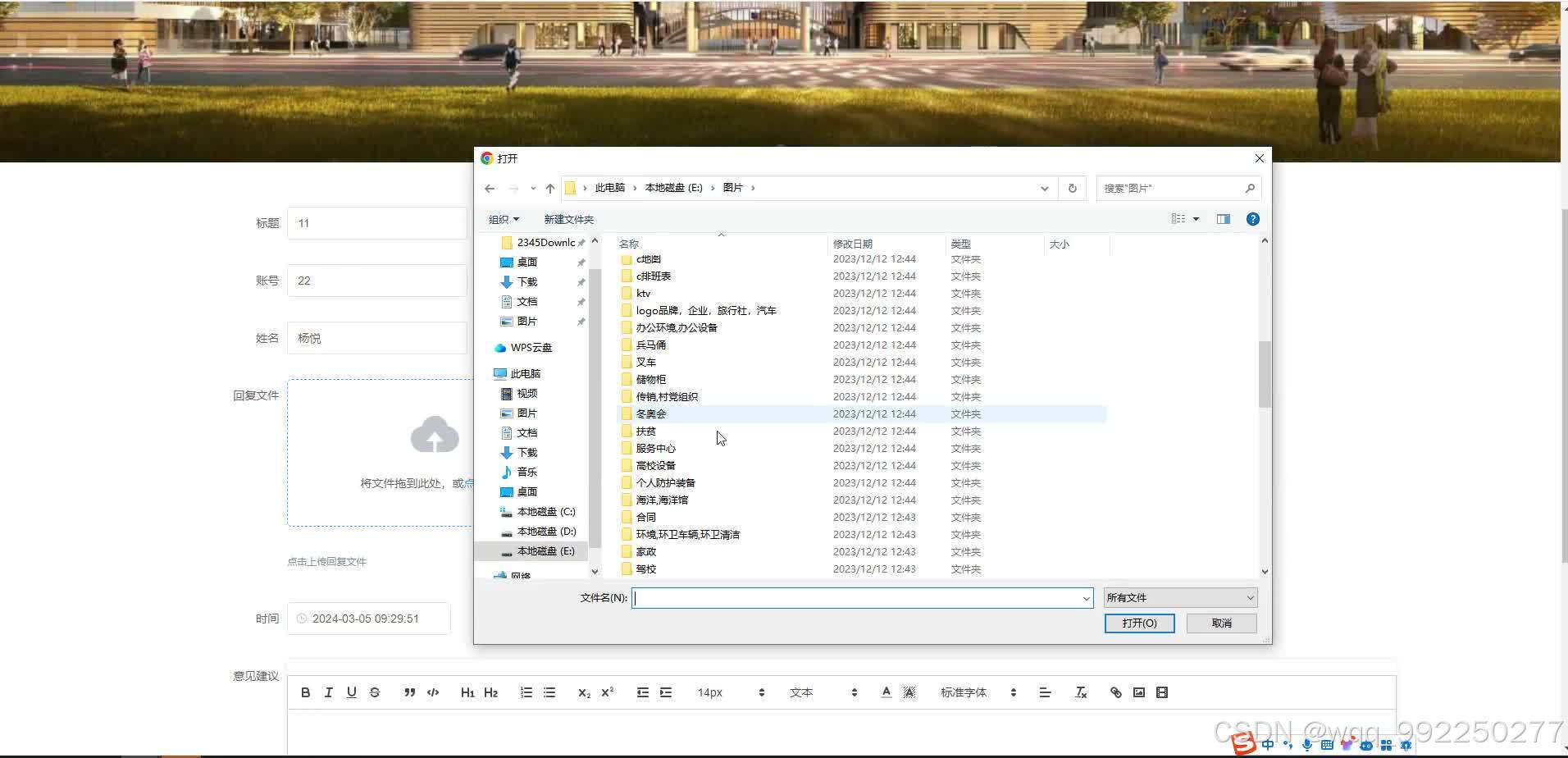Insert bulleted list in editor
Image resolution: width=1568 pixels, height=758 pixels.
point(549,692)
